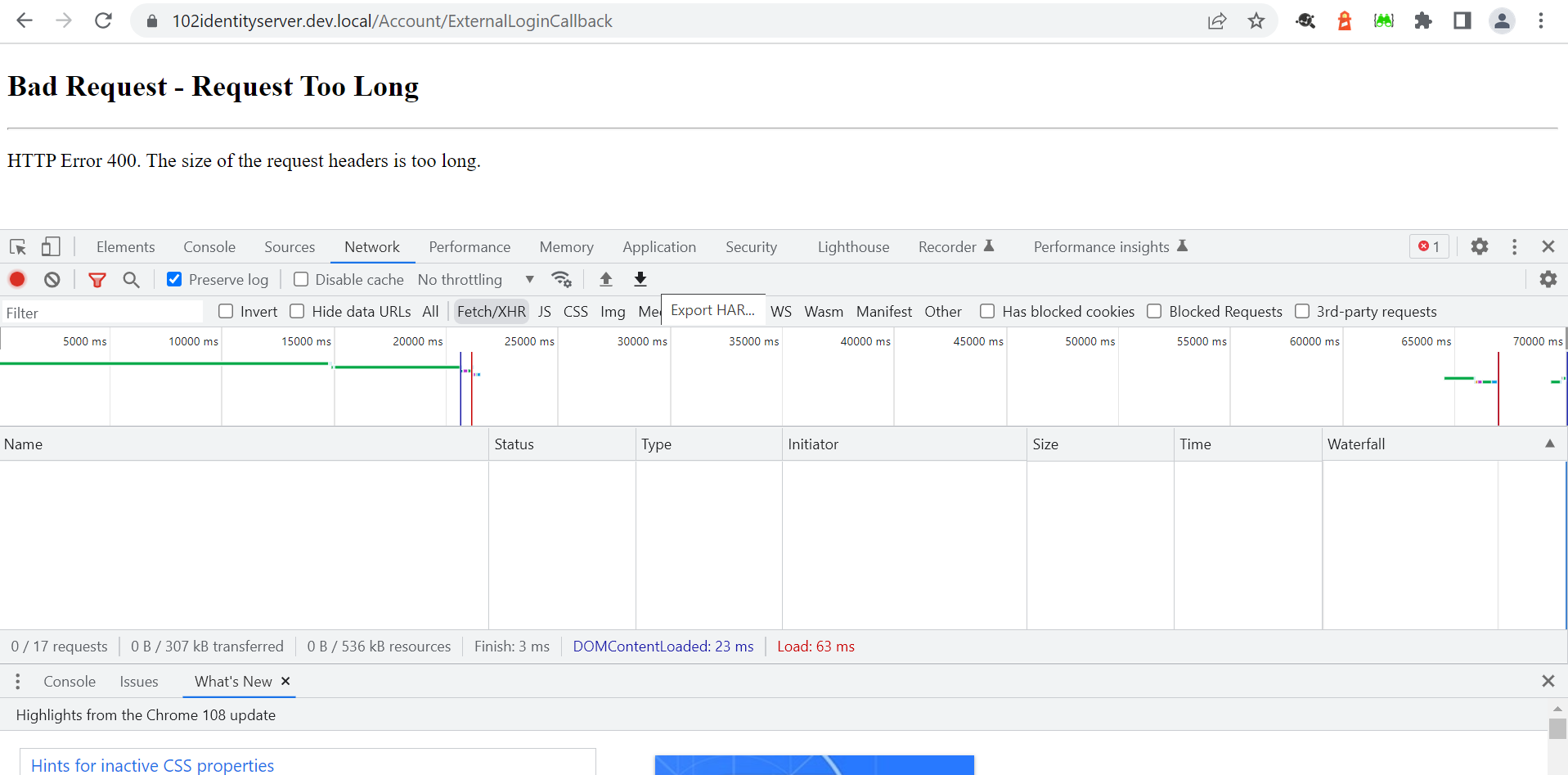
Task: Enable Hide data URLs
Action: (297, 311)
